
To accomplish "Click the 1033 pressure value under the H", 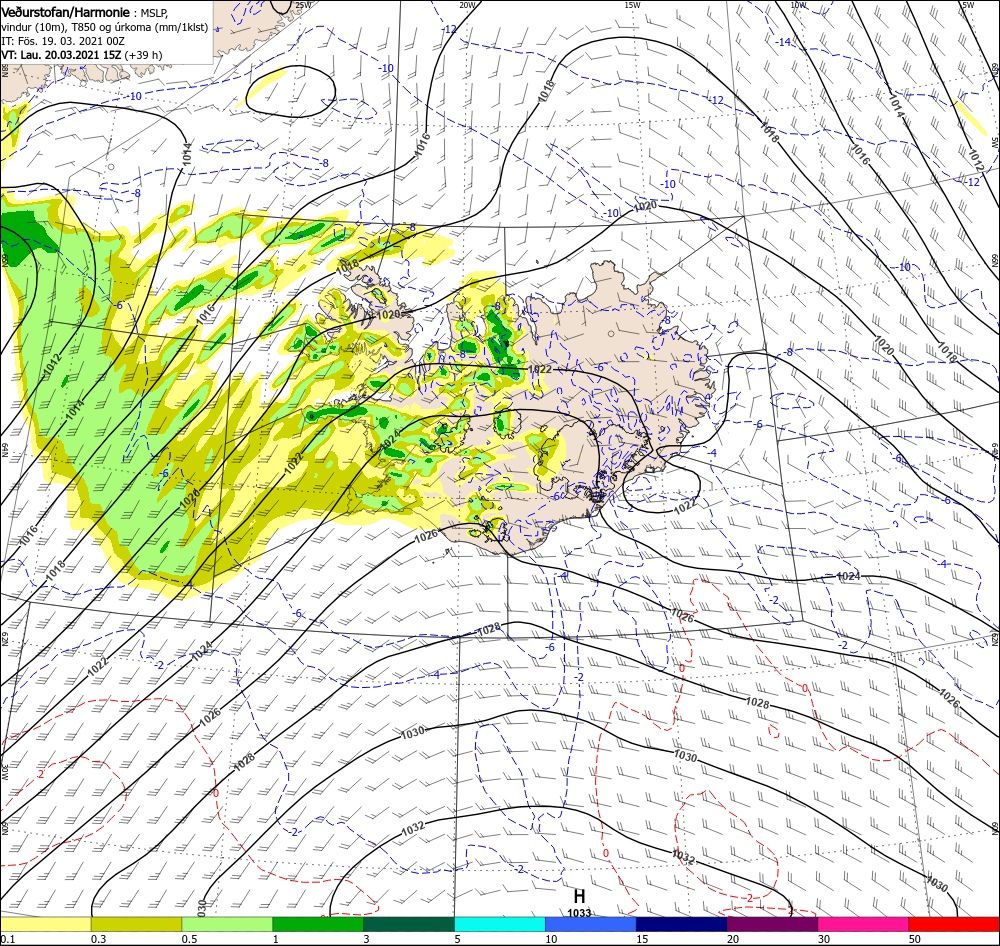I will point(579,913).
